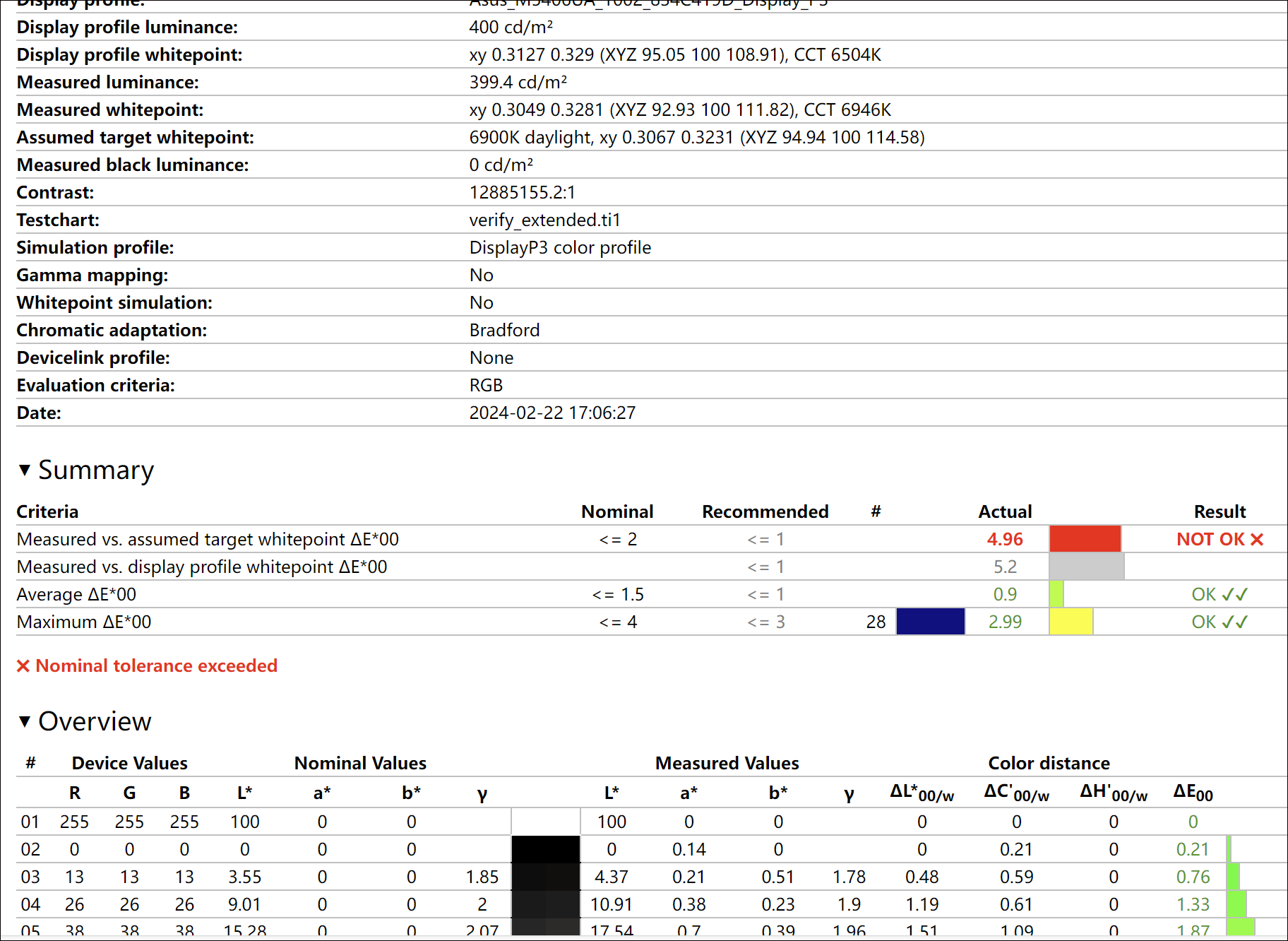
Task: Click the verify_extended.ti1 testchart value
Action: [x=544, y=220]
